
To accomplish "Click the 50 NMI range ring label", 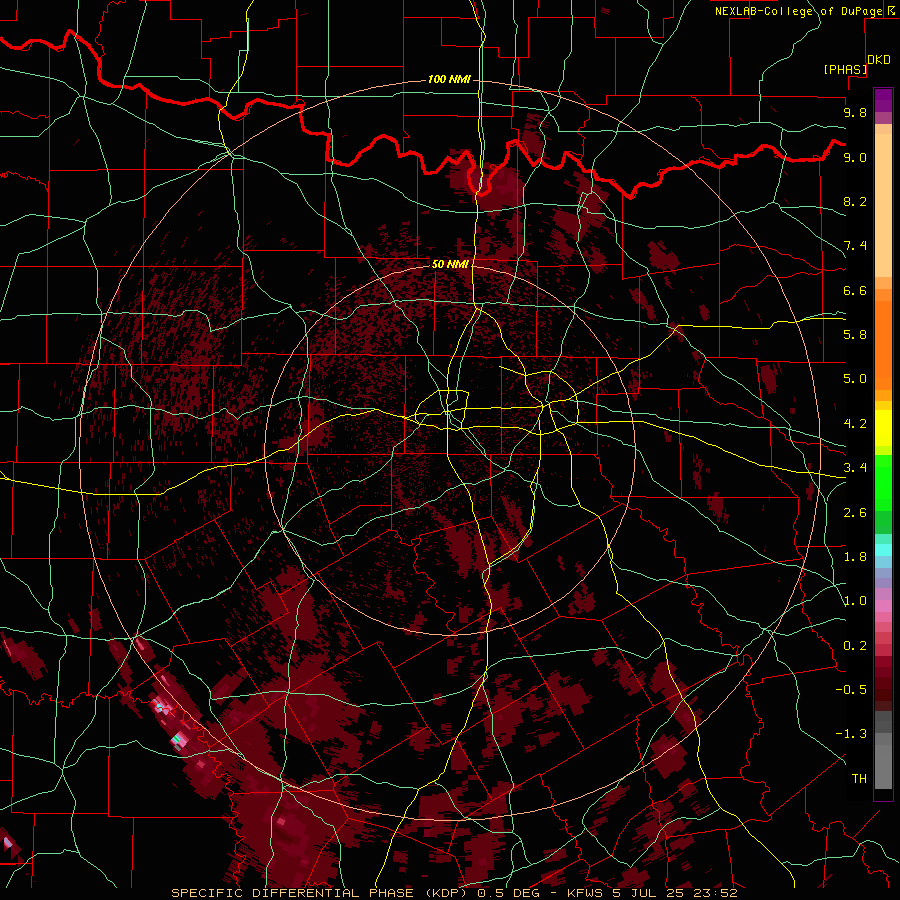I will (x=450, y=264).
